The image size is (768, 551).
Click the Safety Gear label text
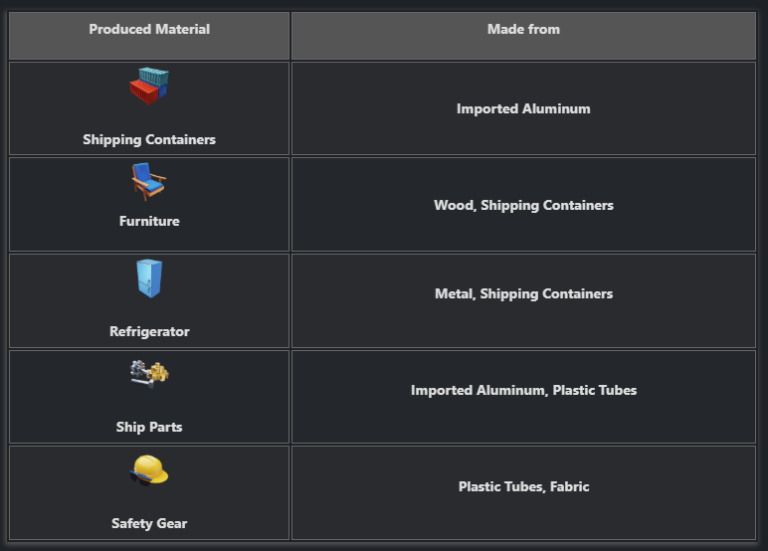[149, 523]
